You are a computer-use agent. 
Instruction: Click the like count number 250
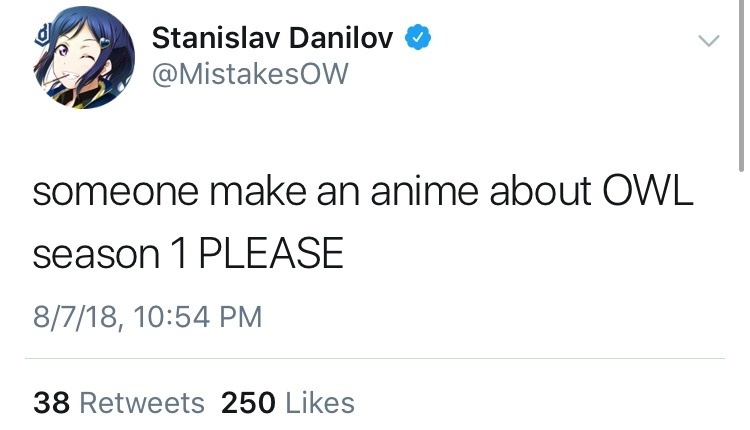click(247, 402)
